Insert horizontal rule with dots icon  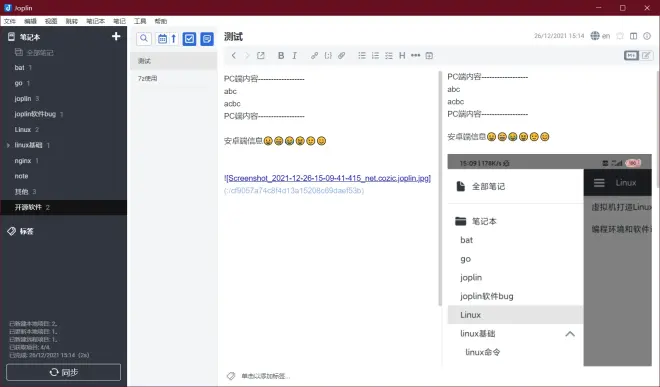coord(415,56)
